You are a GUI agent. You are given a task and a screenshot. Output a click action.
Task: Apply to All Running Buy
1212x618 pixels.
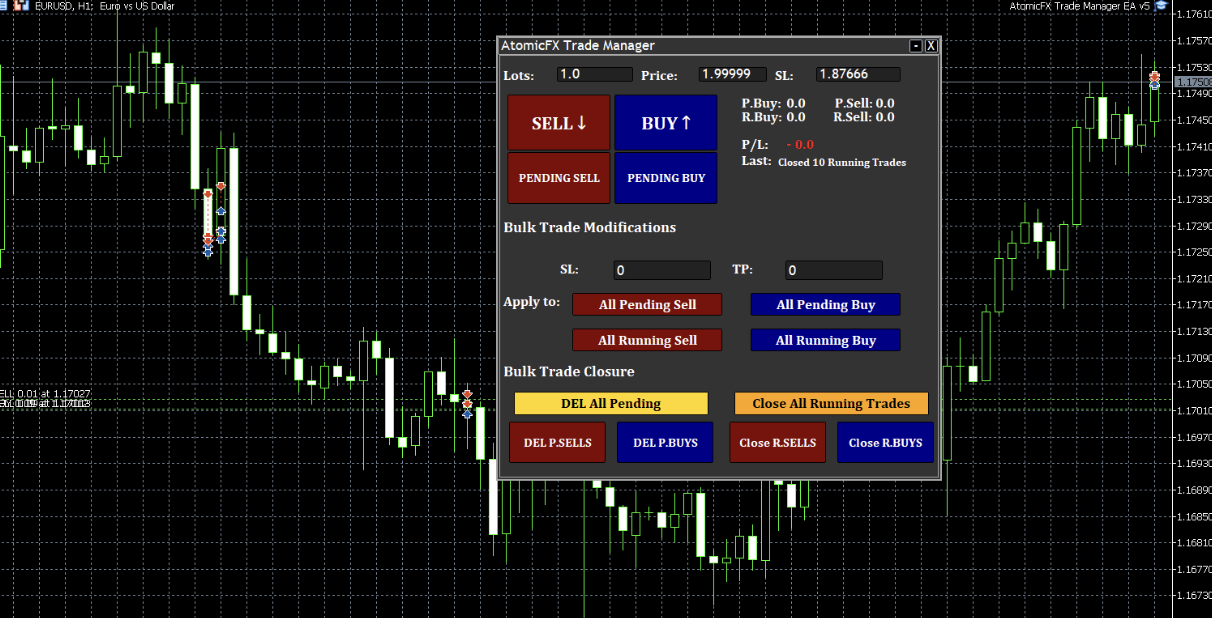coord(825,340)
